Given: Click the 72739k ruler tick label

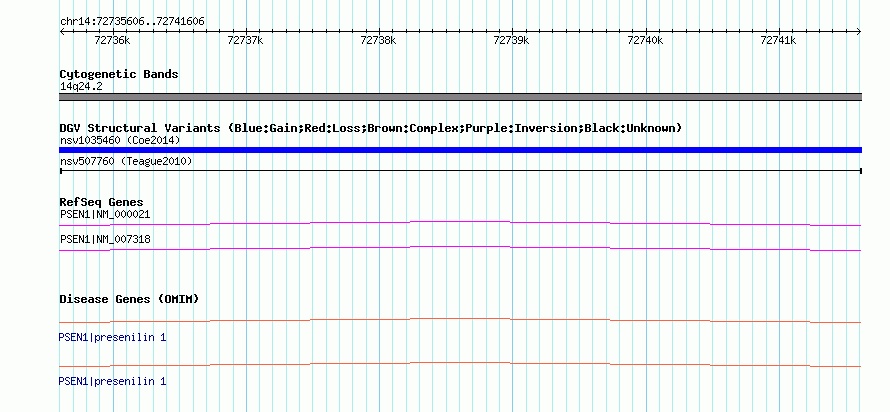Looking at the screenshot, I should tap(511, 40).
